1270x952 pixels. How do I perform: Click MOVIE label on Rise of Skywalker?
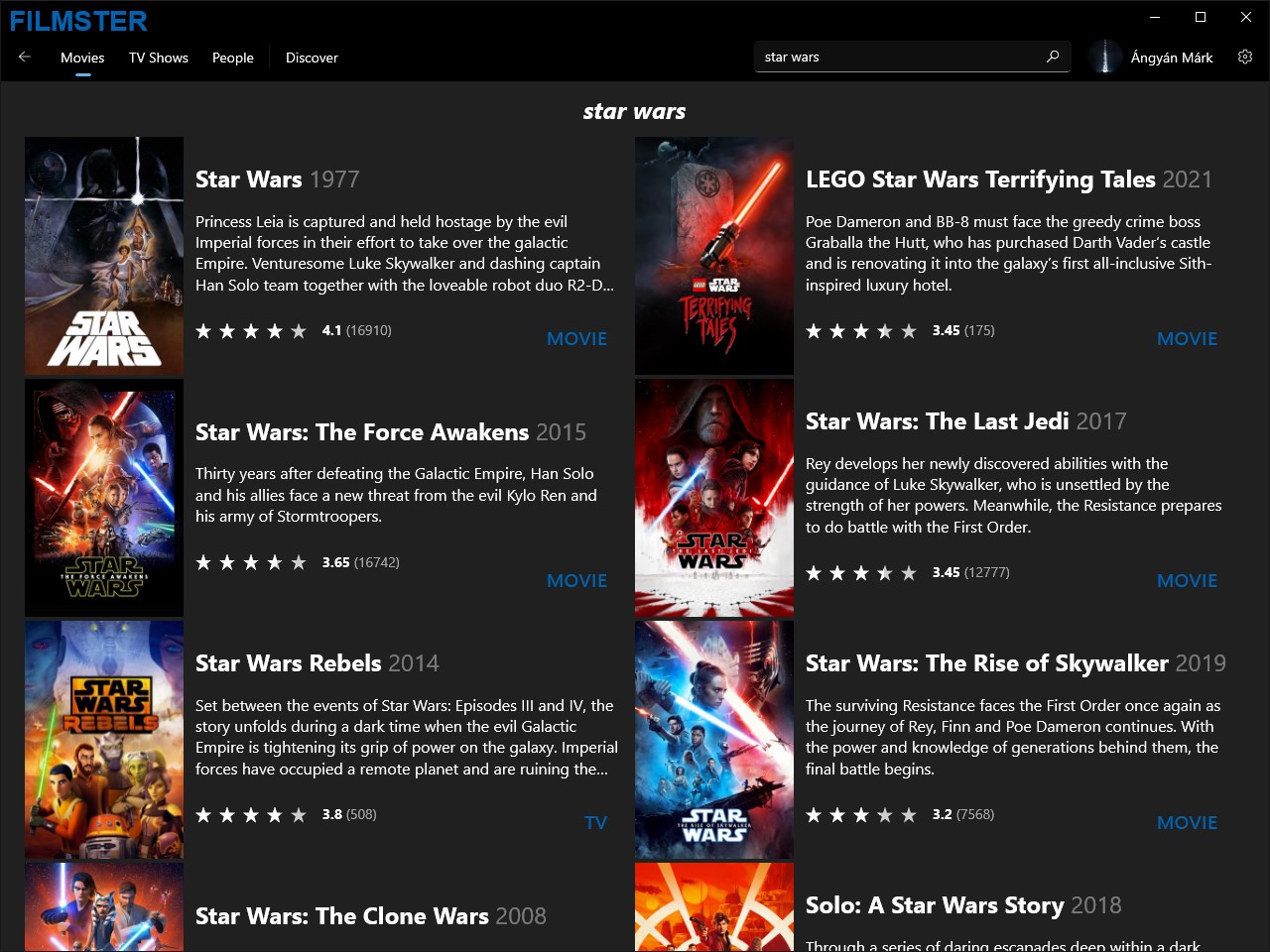[x=1187, y=823]
